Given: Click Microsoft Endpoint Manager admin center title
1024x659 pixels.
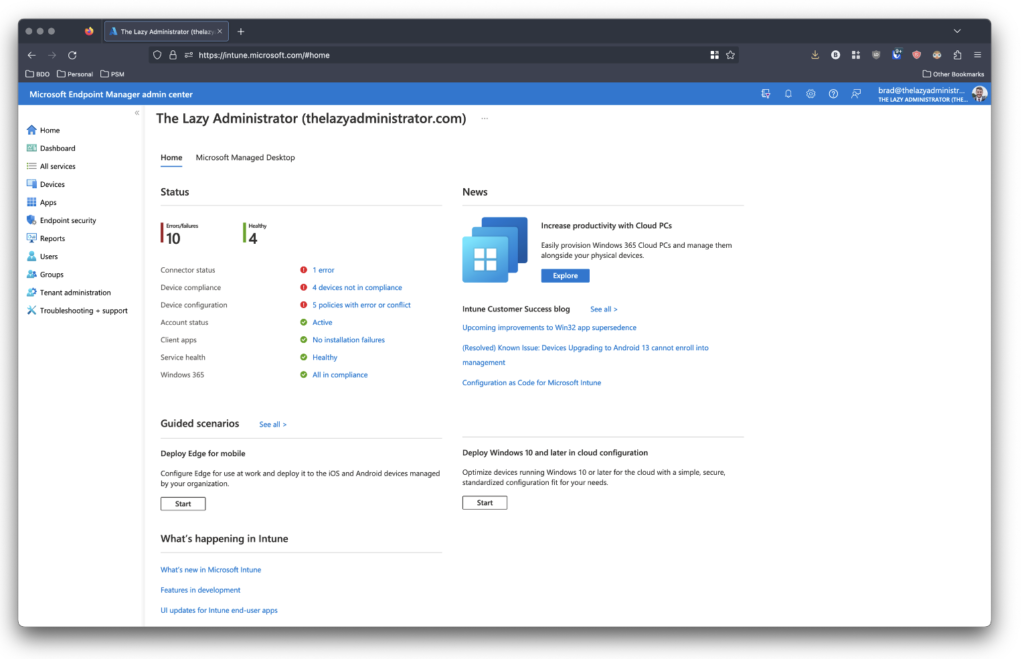Looking at the screenshot, I should [111, 94].
